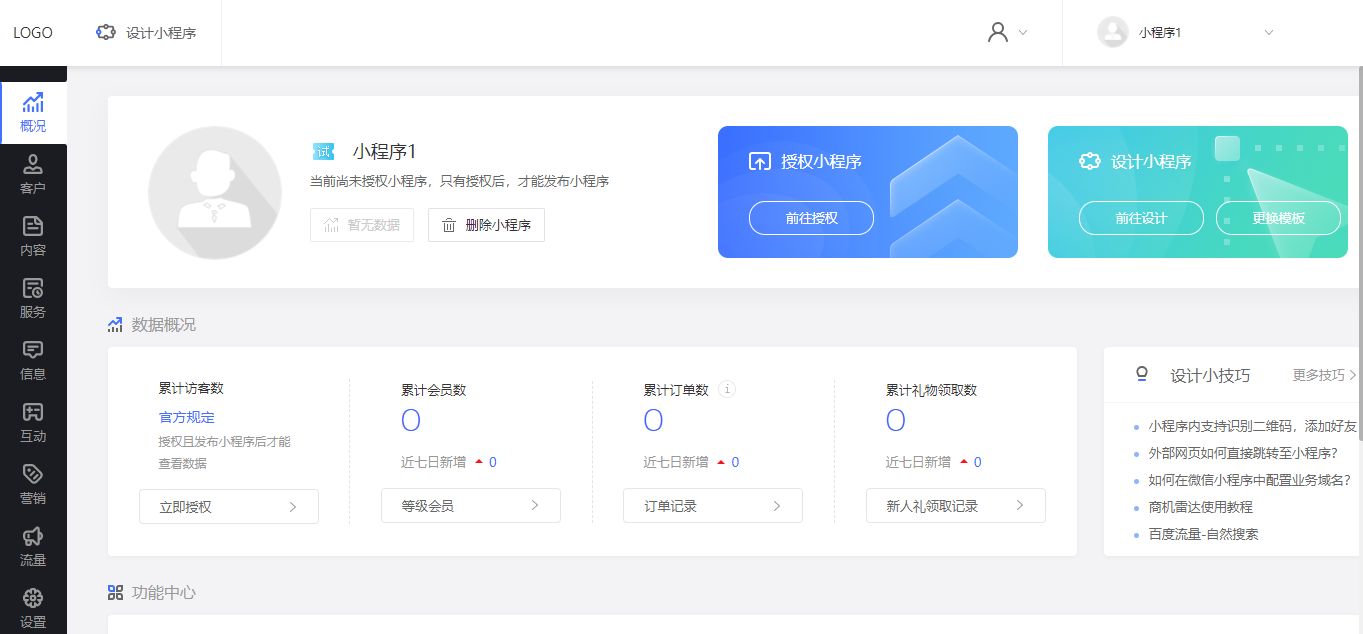The height and width of the screenshot is (634, 1363).
Task: Click the upload icon on 授权小程序 card
Action: coord(760,161)
